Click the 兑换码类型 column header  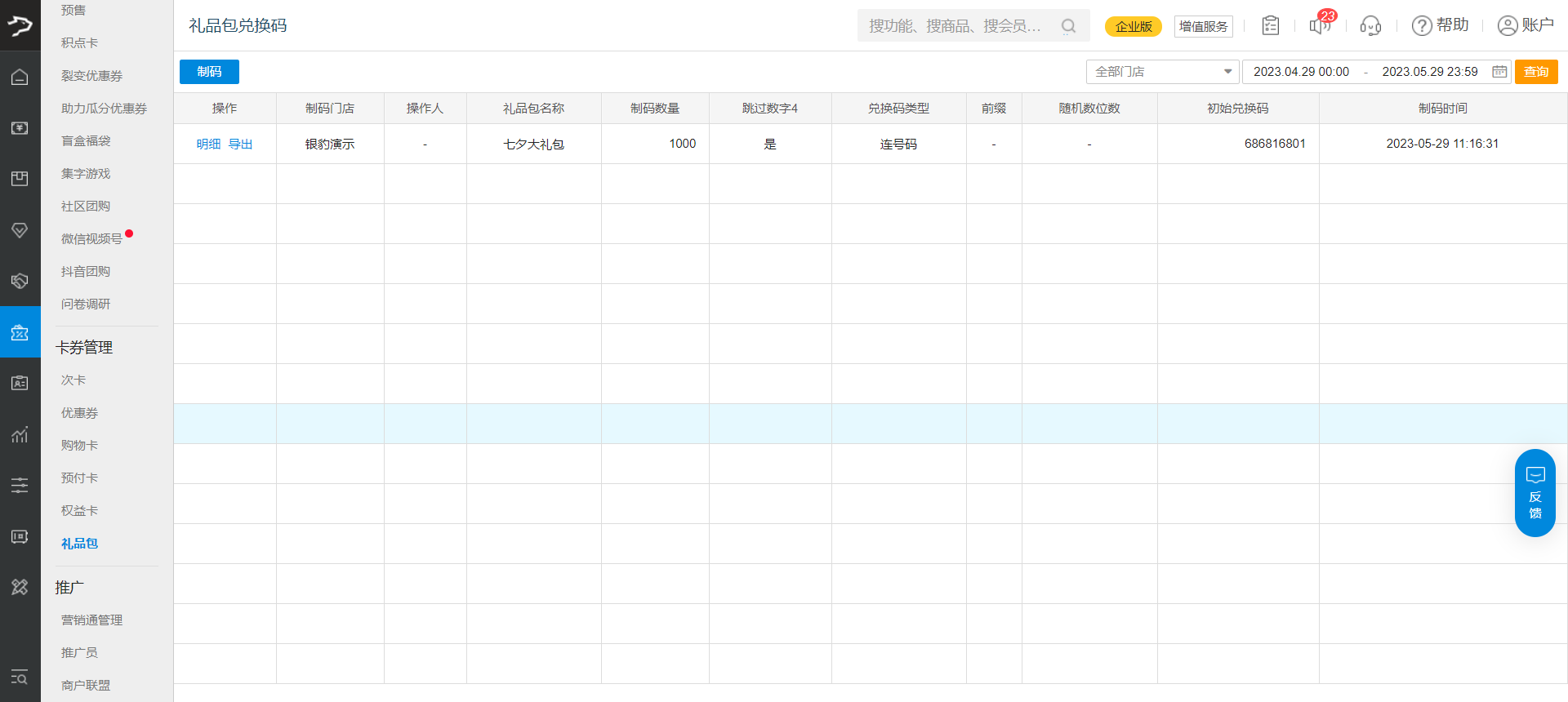(x=898, y=108)
